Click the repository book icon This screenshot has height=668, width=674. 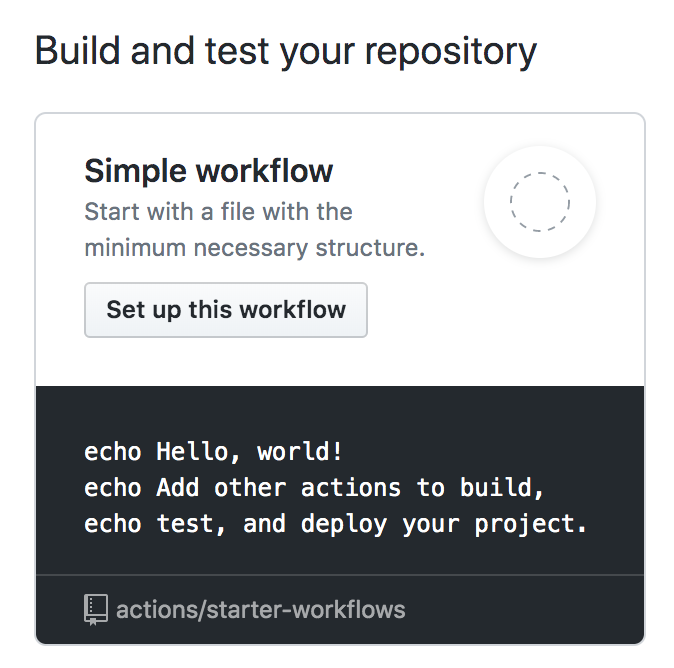pos(96,608)
